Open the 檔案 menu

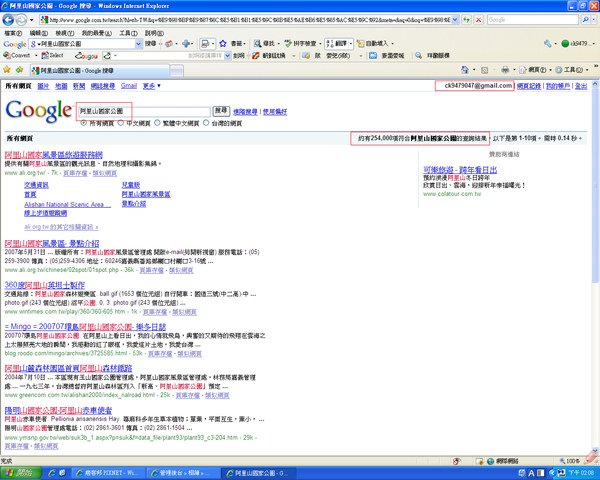[13, 33]
